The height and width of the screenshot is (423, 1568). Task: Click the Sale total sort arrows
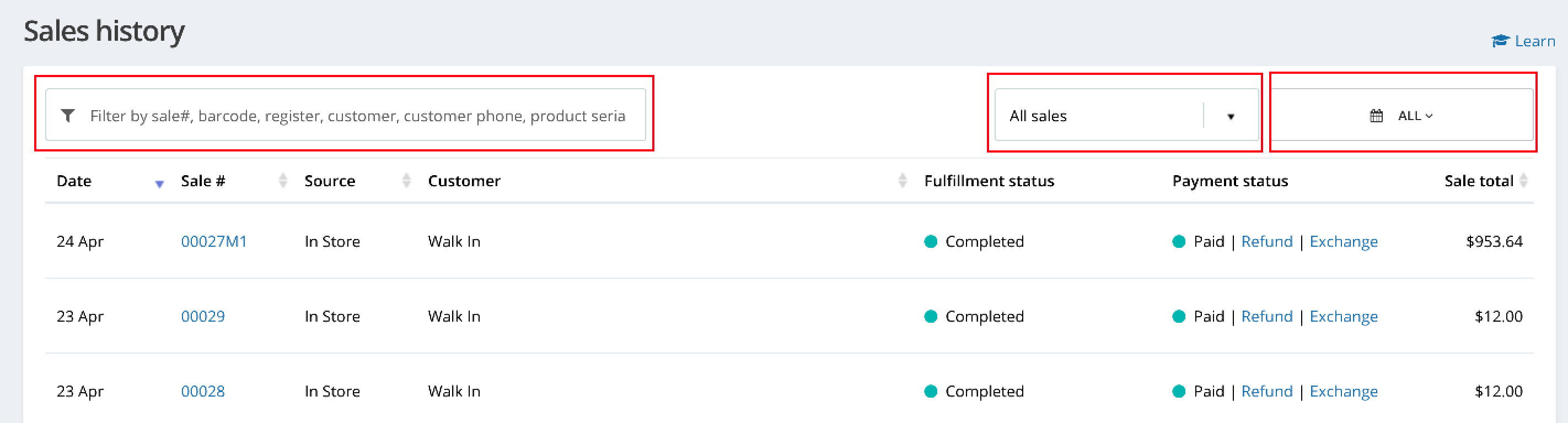click(1523, 181)
